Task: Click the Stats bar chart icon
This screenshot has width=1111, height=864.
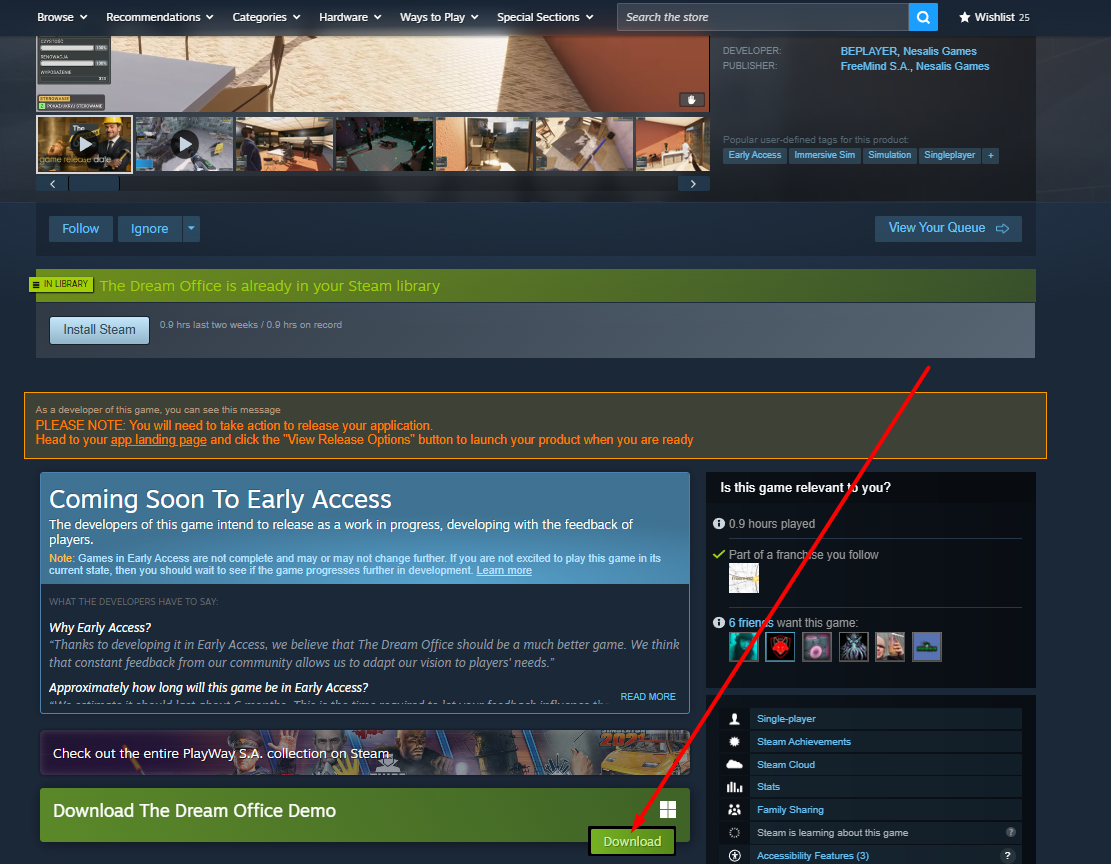Action: point(734,787)
